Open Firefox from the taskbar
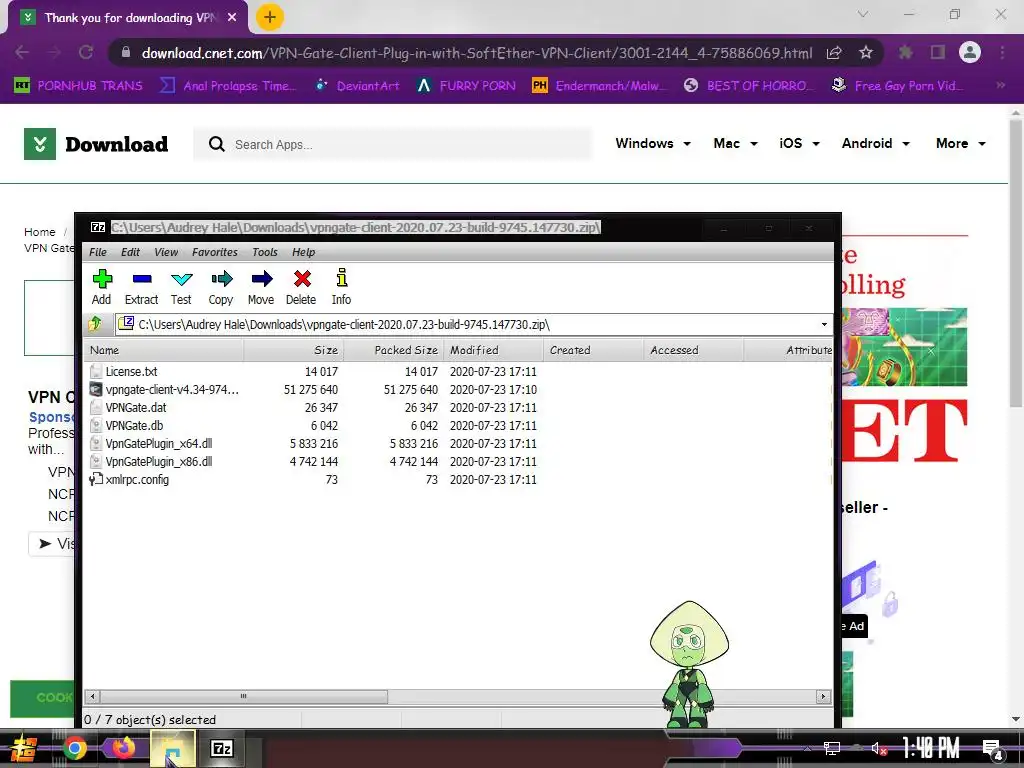The height and width of the screenshot is (768, 1024). (123, 748)
